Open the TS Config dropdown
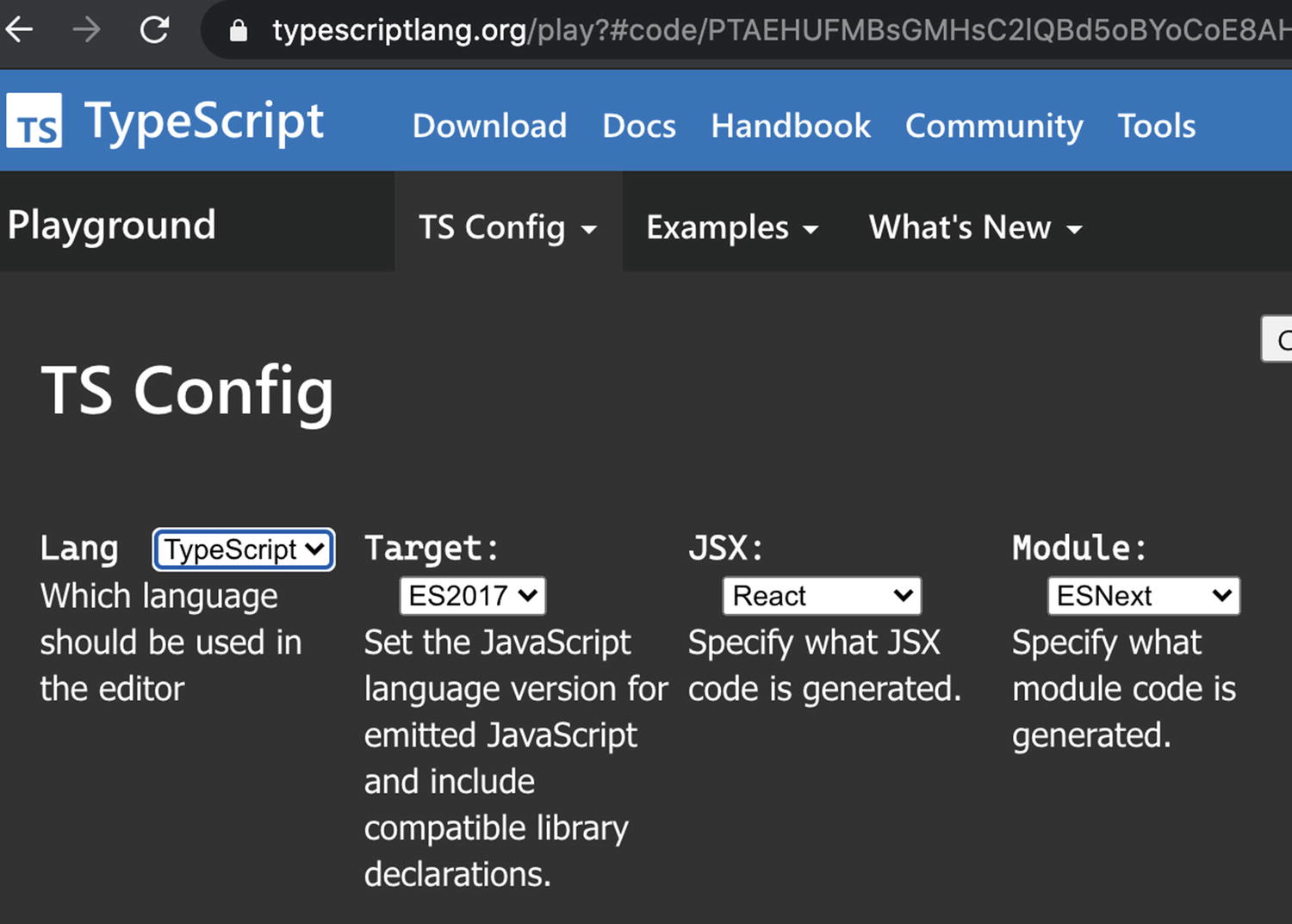The image size is (1292, 924). pyautogui.click(x=508, y=226)
